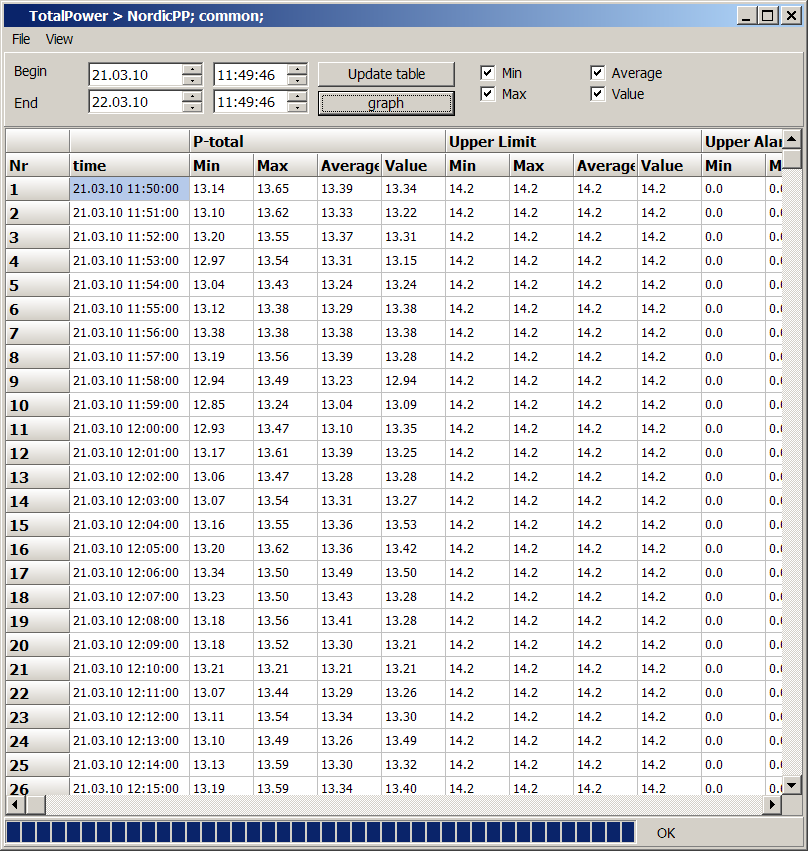The image size is (808, 851).
Task: Uncheck the Min checkbox
Action: [x=487, y=73]
